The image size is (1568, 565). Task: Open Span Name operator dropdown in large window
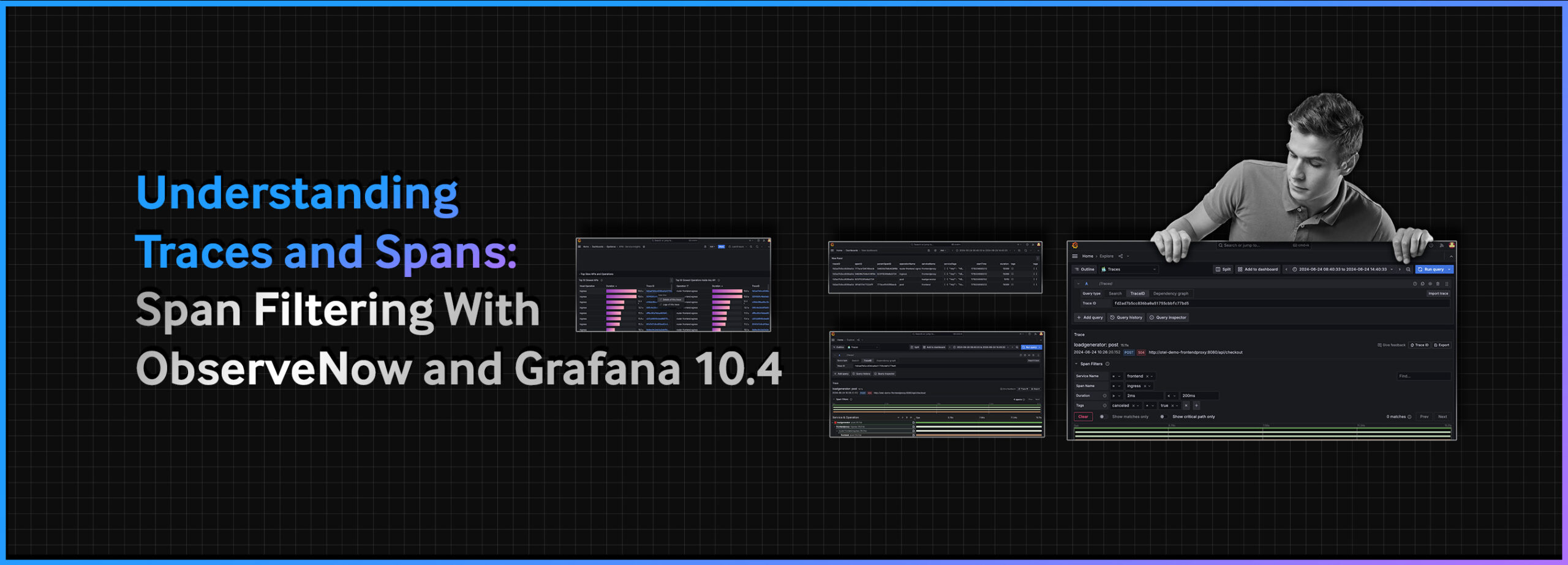(x=1117, y=386)
